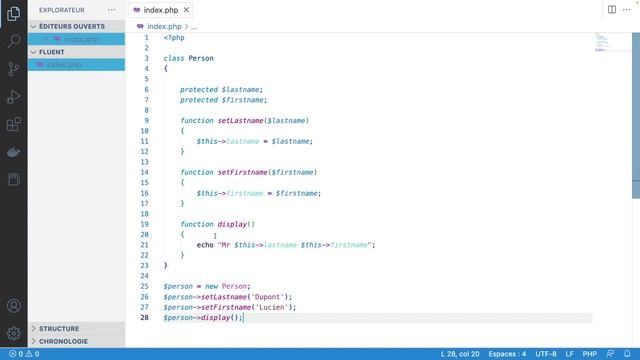Click line number 9 in gutter
This screenshot has width=640, height=360.
147,120
